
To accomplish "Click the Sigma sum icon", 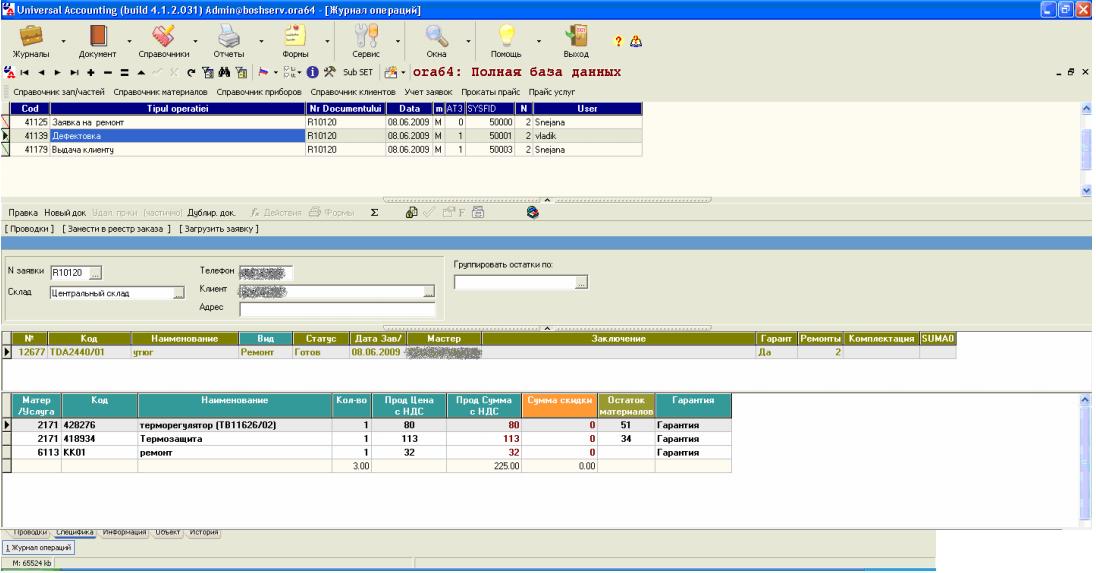I will point(374,212).
